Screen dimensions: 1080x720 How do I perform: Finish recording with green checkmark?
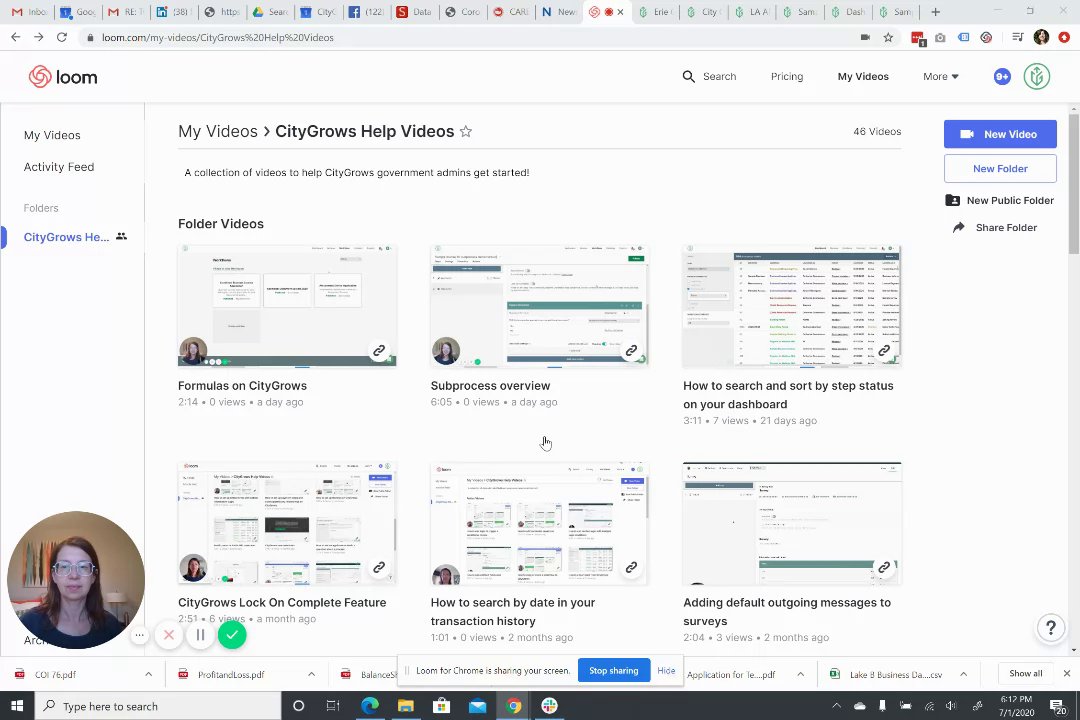[232, 635]
